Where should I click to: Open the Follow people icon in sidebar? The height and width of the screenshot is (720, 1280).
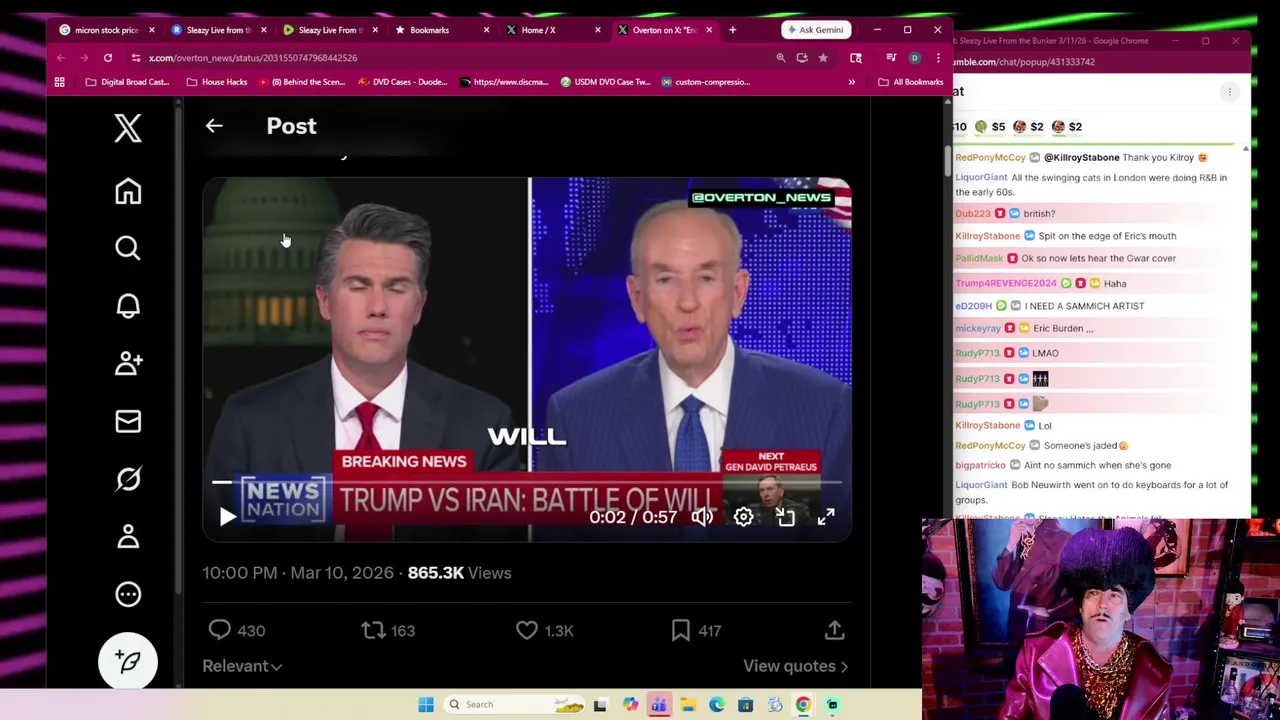coord(128,363)
